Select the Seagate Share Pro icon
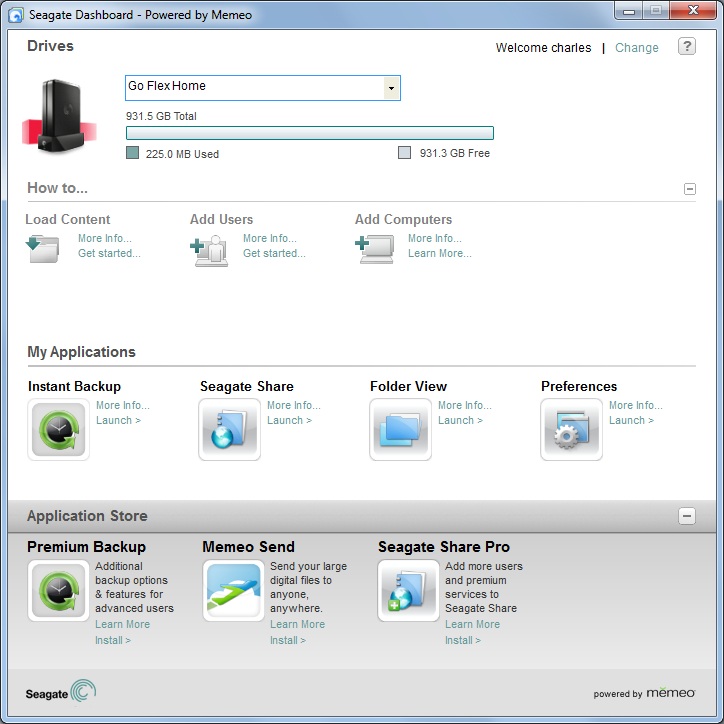Screen dimensions: 724x724 pyautogui.click(x=408, y=591)
